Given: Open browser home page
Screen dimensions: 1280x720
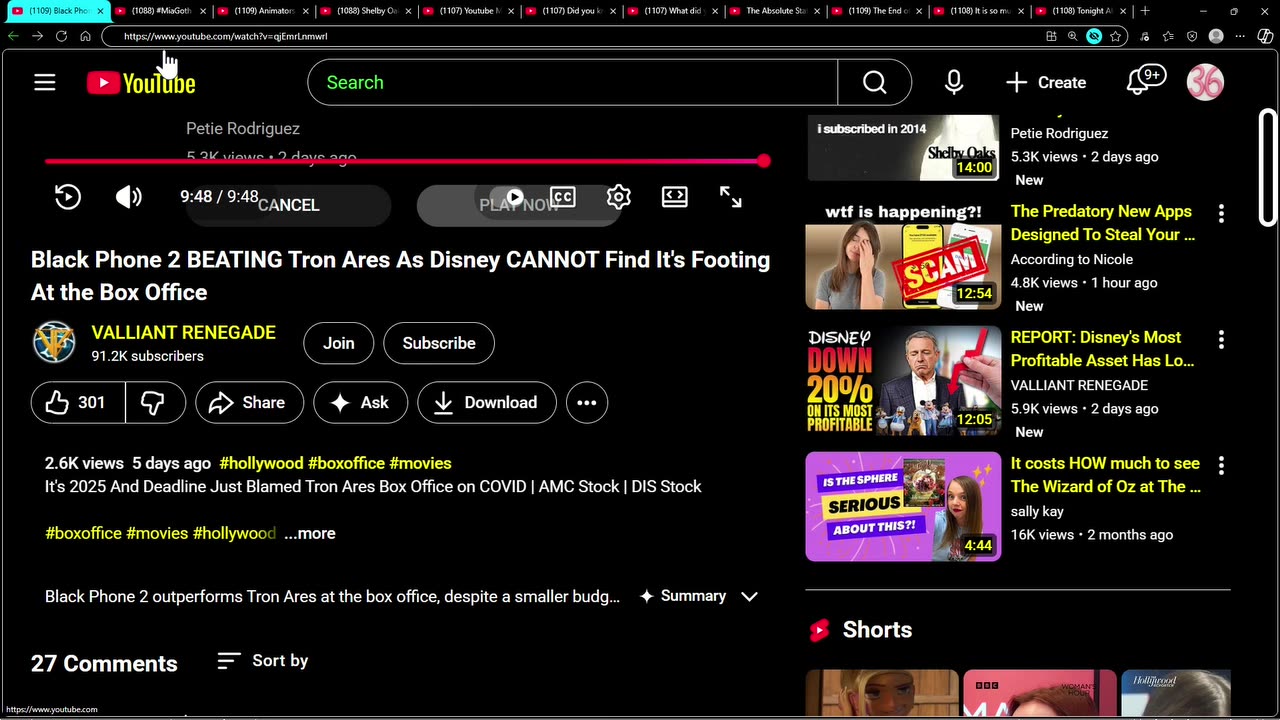Looking at the screenshot, I should tap(85, 36).
